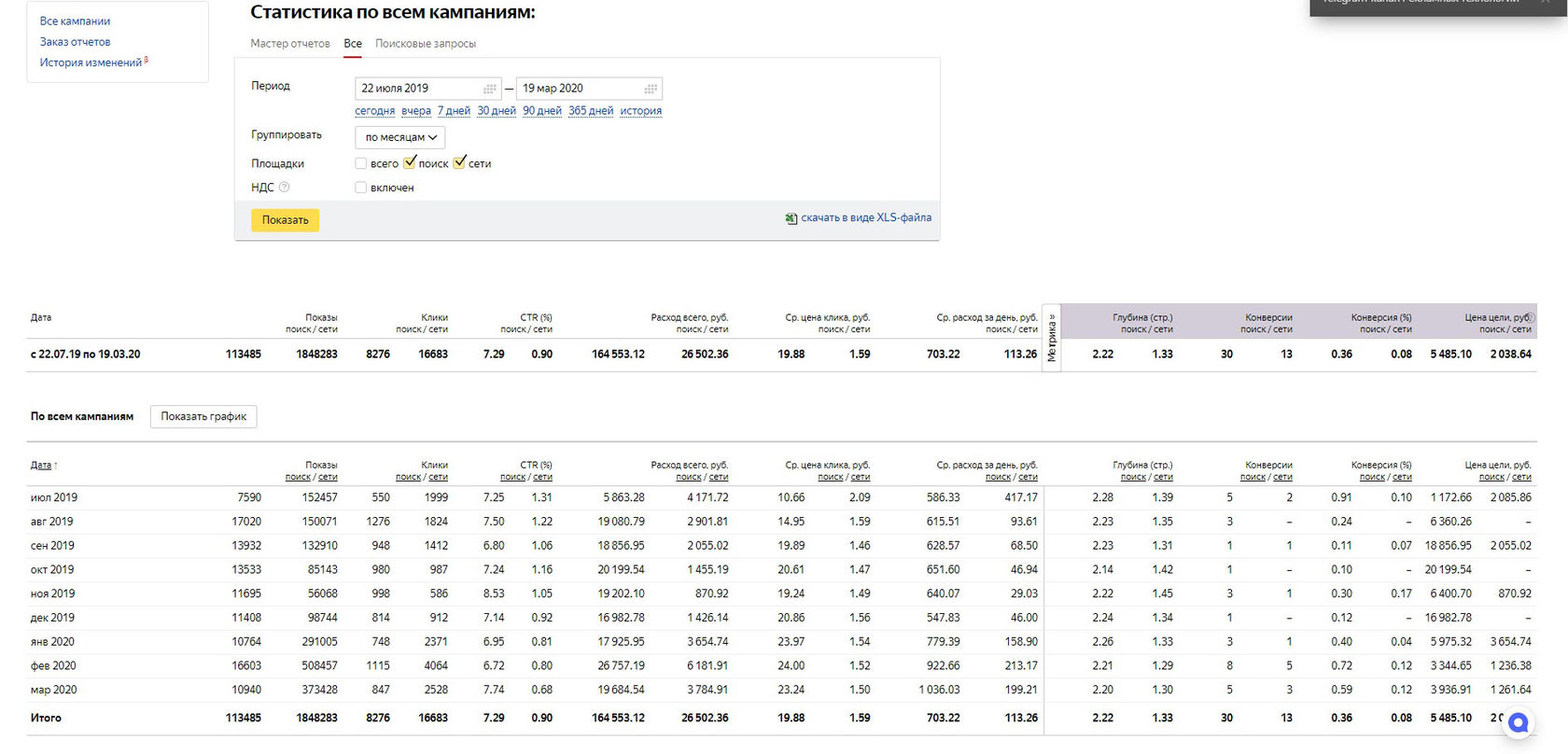Uncheck the 'поиск' checkbox
The height and width of the screenshot is (754, 1568).
click(x=410, y=162)
